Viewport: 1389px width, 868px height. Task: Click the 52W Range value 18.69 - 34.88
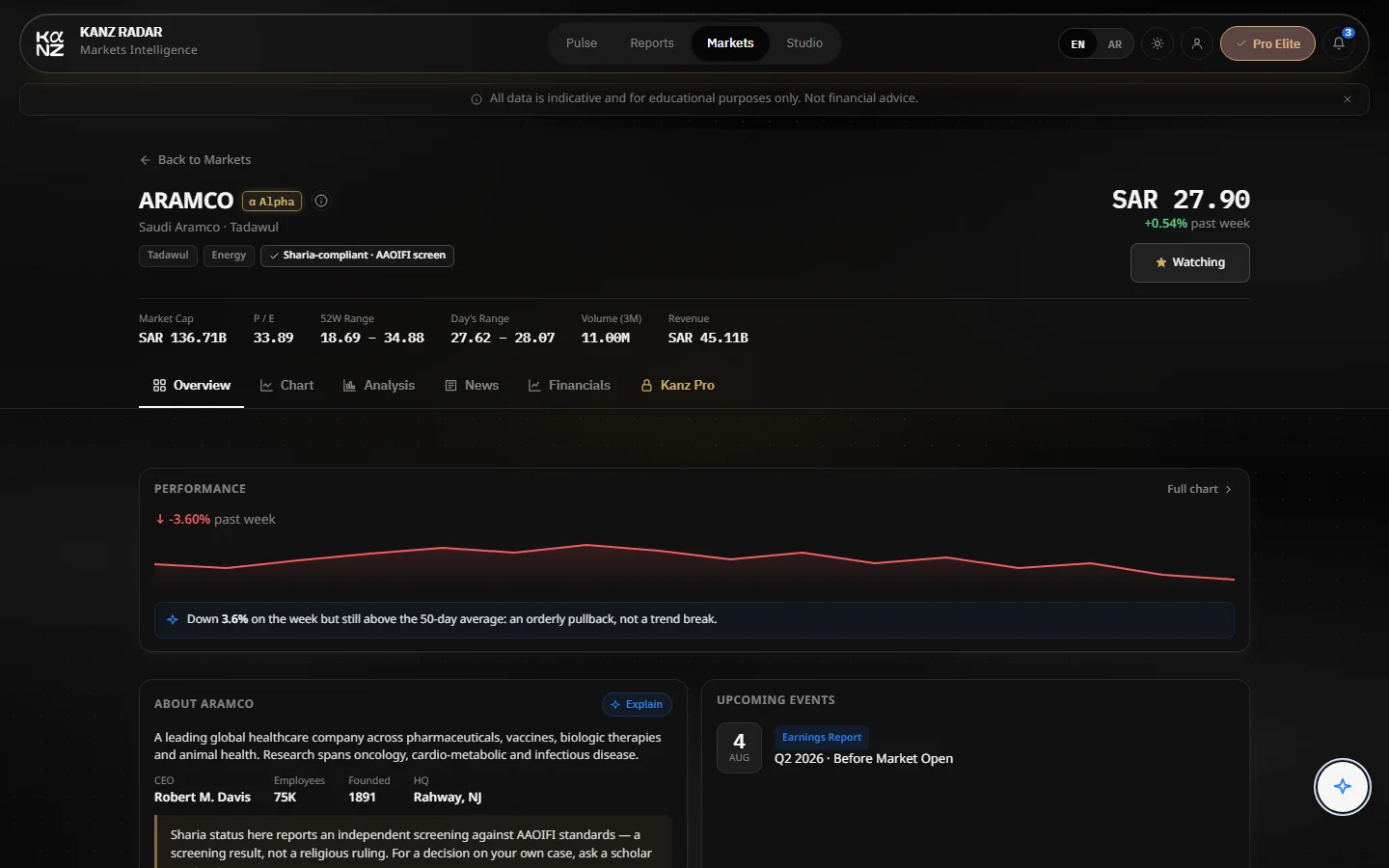pos(372,338)
